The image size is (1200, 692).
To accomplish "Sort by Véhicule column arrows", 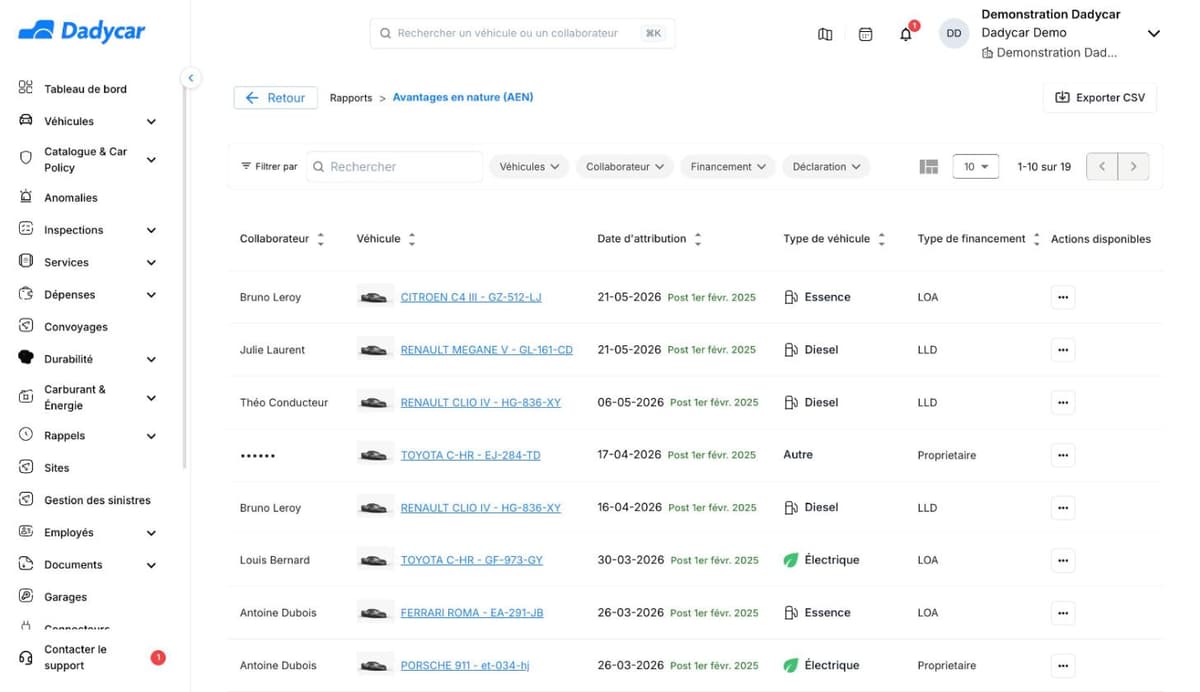I will coord(412,239).
